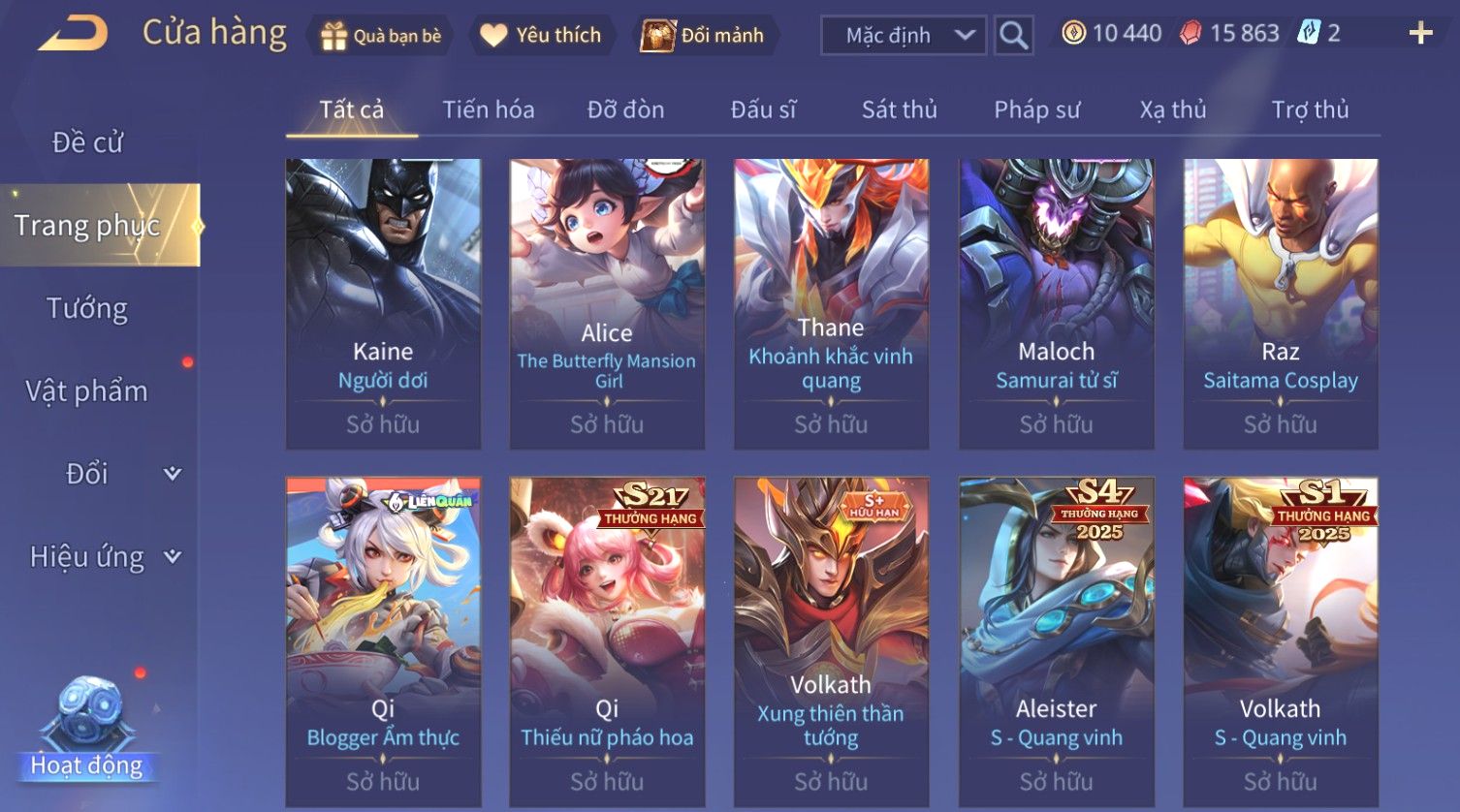
Task: Select Tướng in the sidebar
Action: [x=87, y=309]
